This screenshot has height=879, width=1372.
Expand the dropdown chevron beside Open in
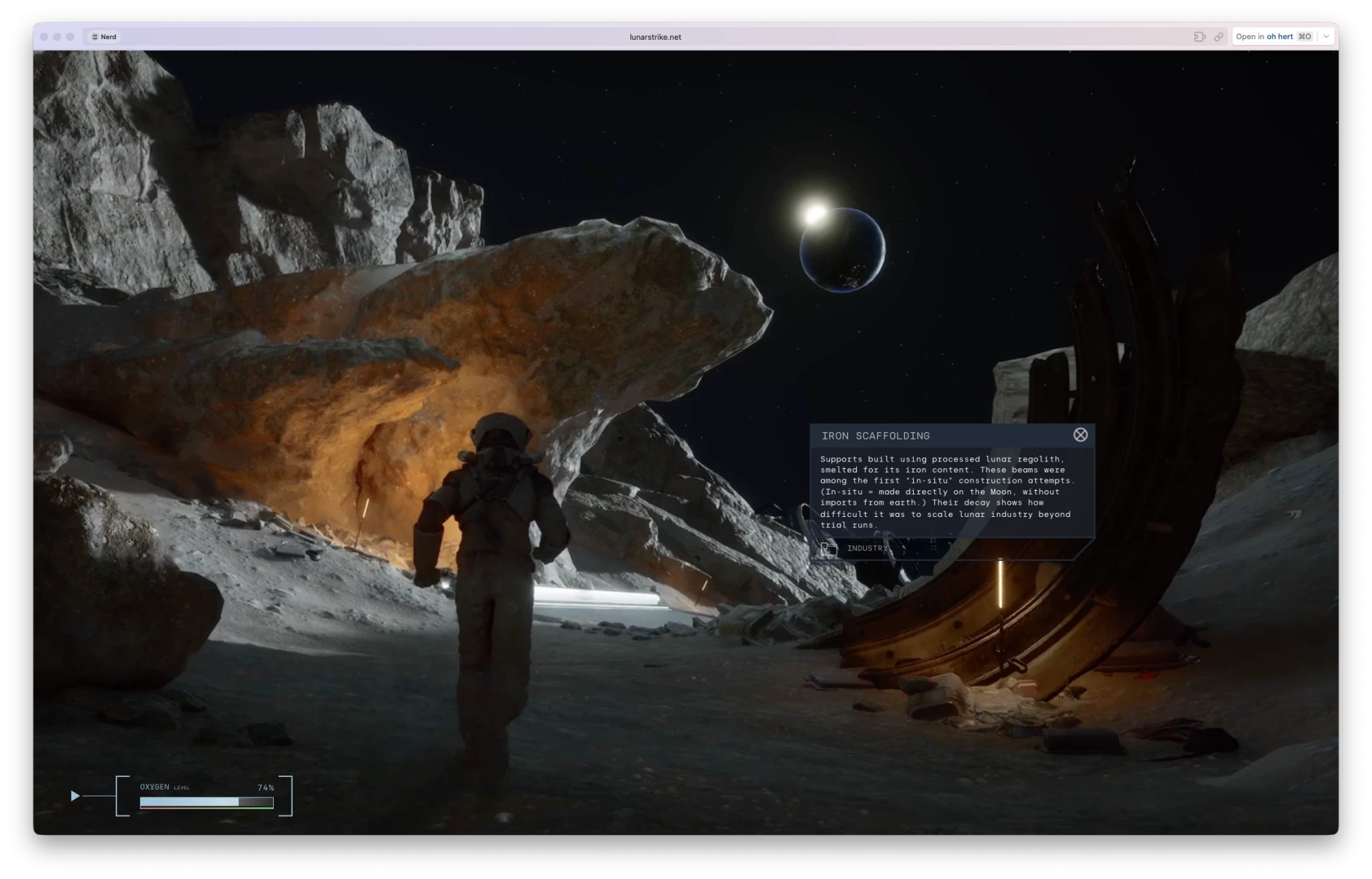(x=1326, y=37)
